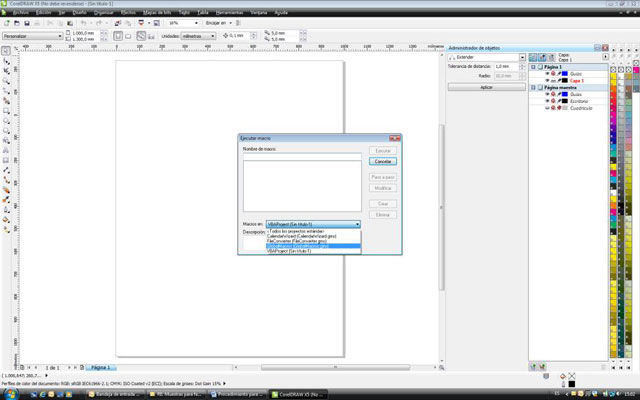Image resolution: width=640 pixels, height=400 pixels.
Task: Toggle visibility eye of Capa 1 layer
Action: tap(546, 80)
